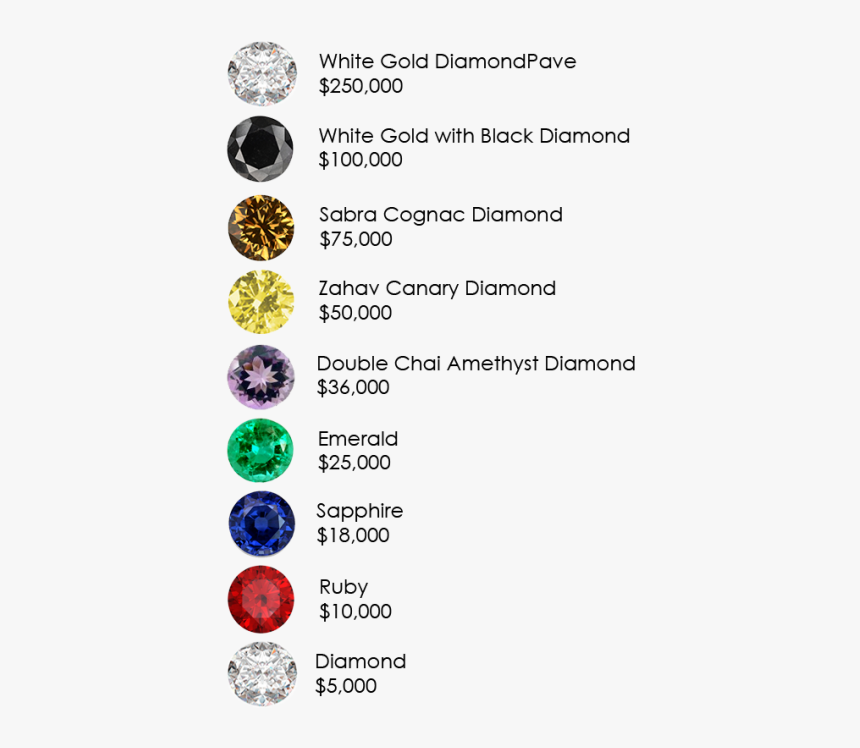Image resolution: width=860 pixels, height=748 pixels.
Task: Open the White Gold DiamondPave label
Action: [x=447, y=62]
